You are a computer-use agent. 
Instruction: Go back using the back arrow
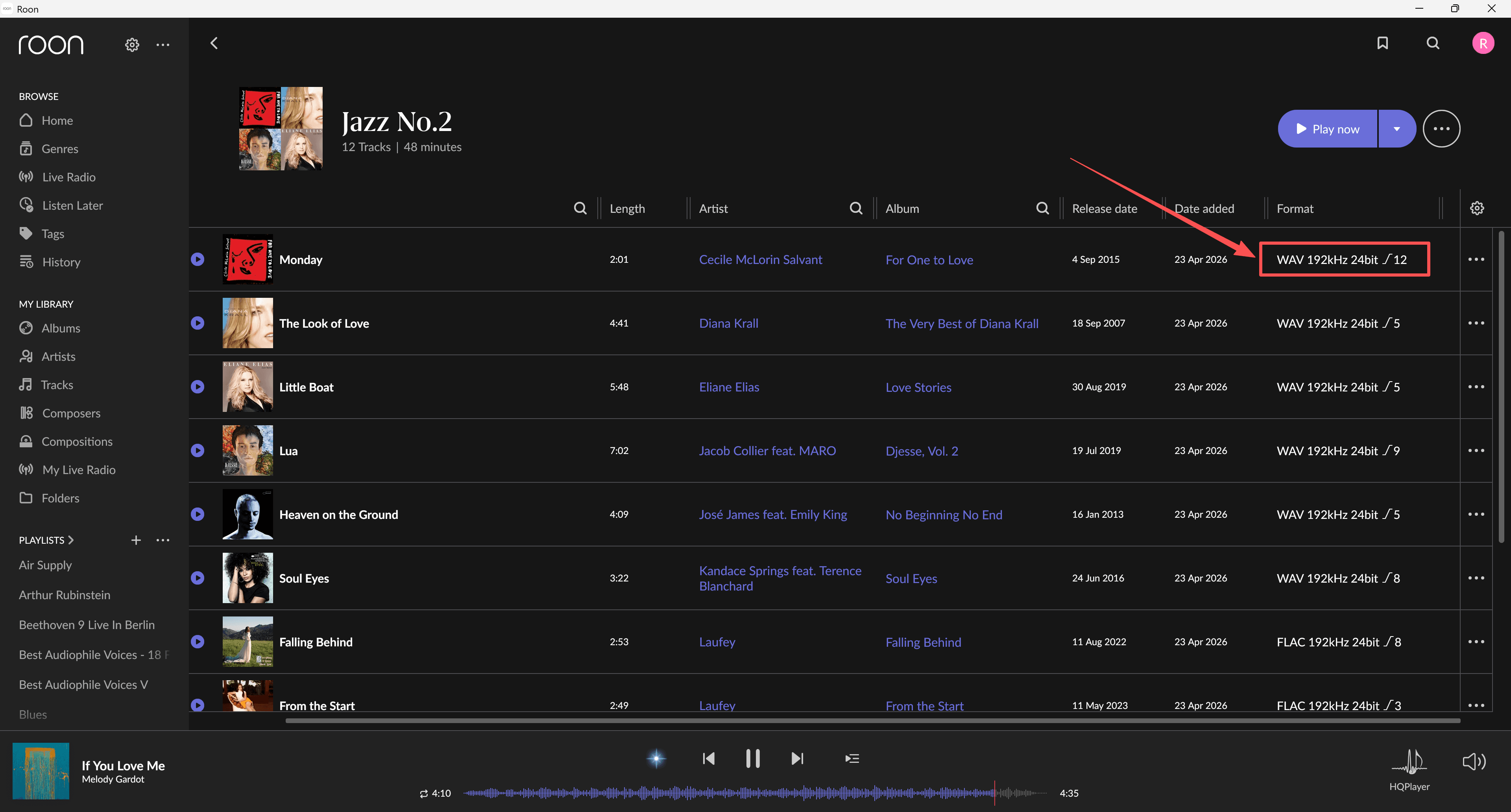[x=214, y=43]
